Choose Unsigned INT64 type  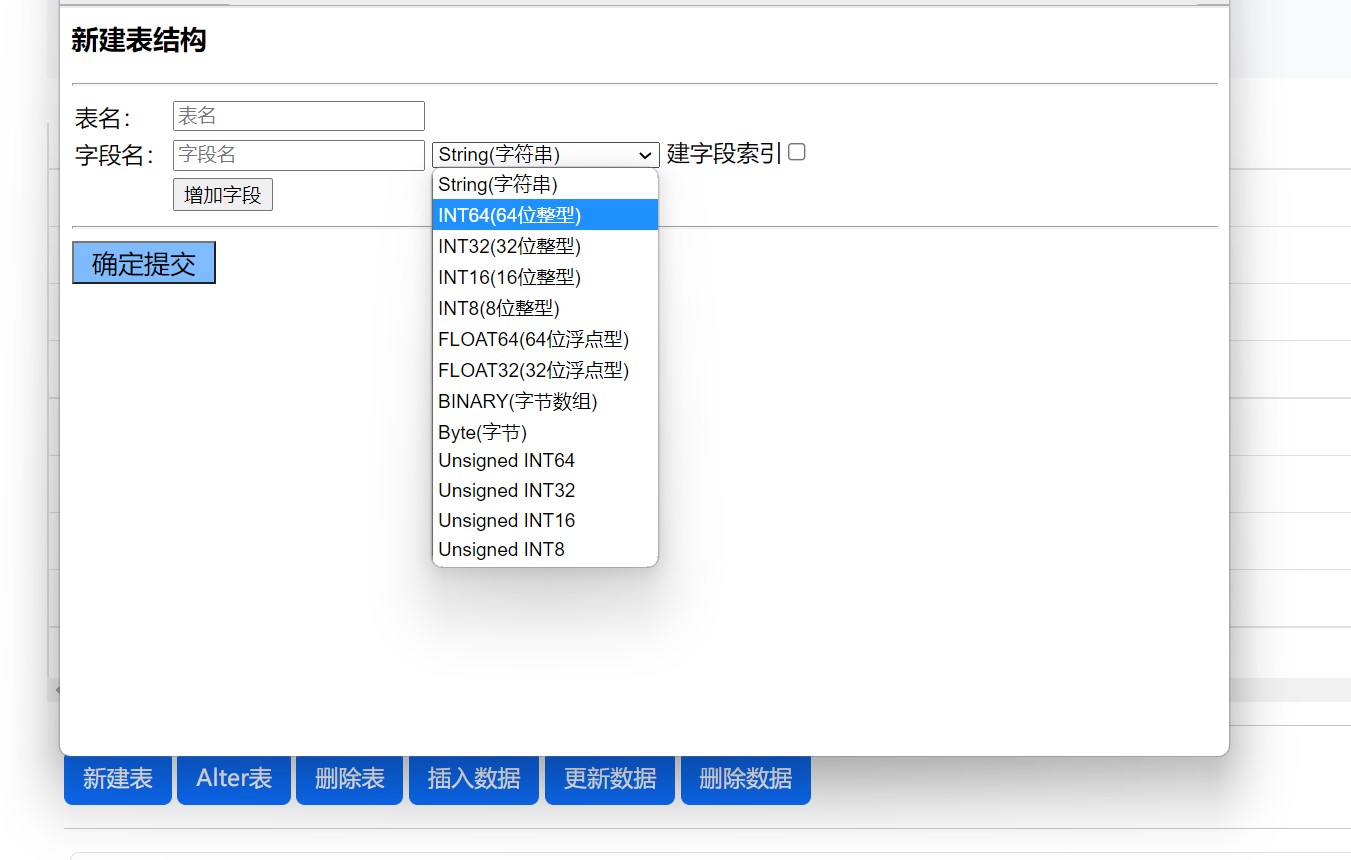[545, 461]
